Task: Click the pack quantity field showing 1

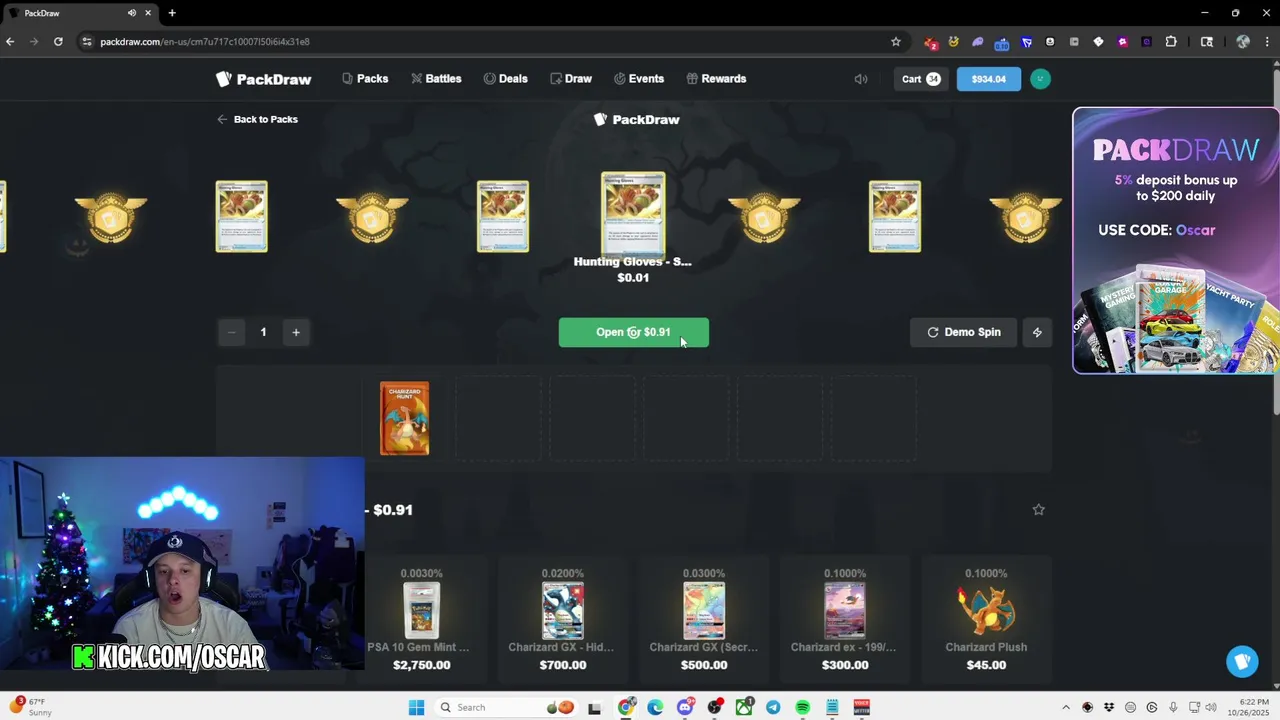Action: pos(263,332)
